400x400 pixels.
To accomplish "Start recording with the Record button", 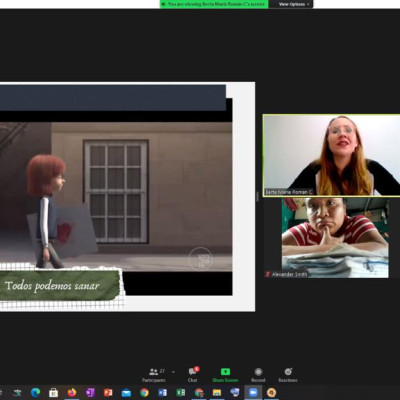I will point(258,375).
